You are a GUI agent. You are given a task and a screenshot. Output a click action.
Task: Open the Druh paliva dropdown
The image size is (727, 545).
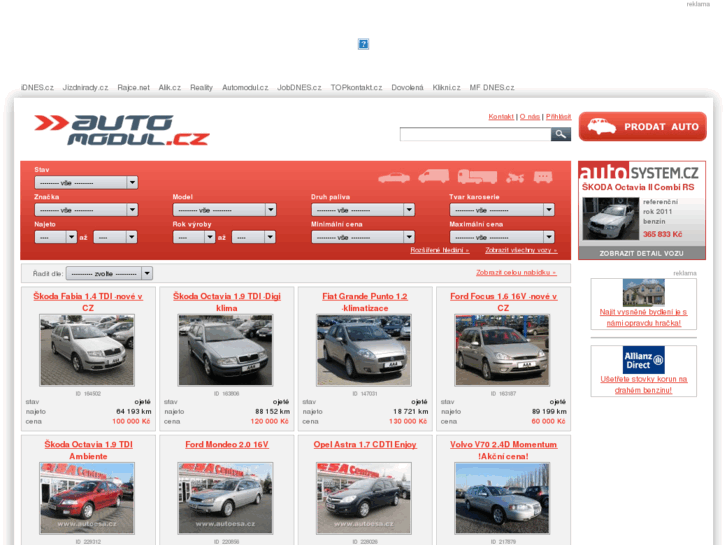[x=363, y=210]
